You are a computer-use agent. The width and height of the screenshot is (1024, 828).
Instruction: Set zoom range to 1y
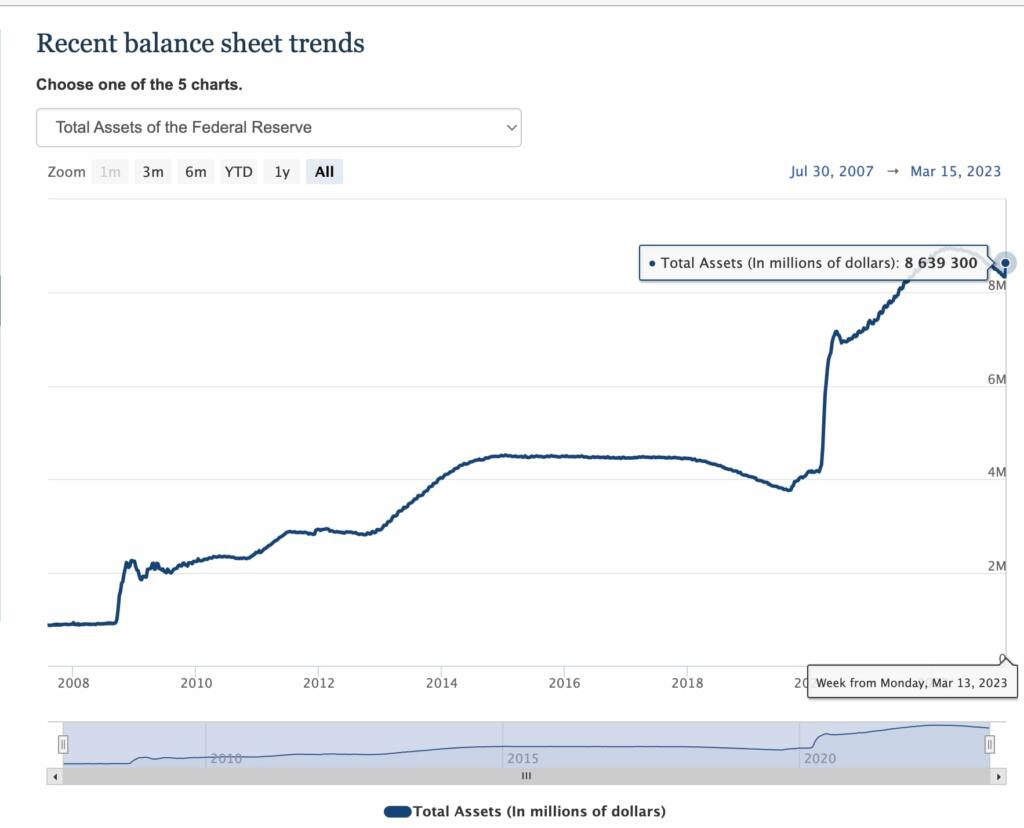(x=282, y=172)
